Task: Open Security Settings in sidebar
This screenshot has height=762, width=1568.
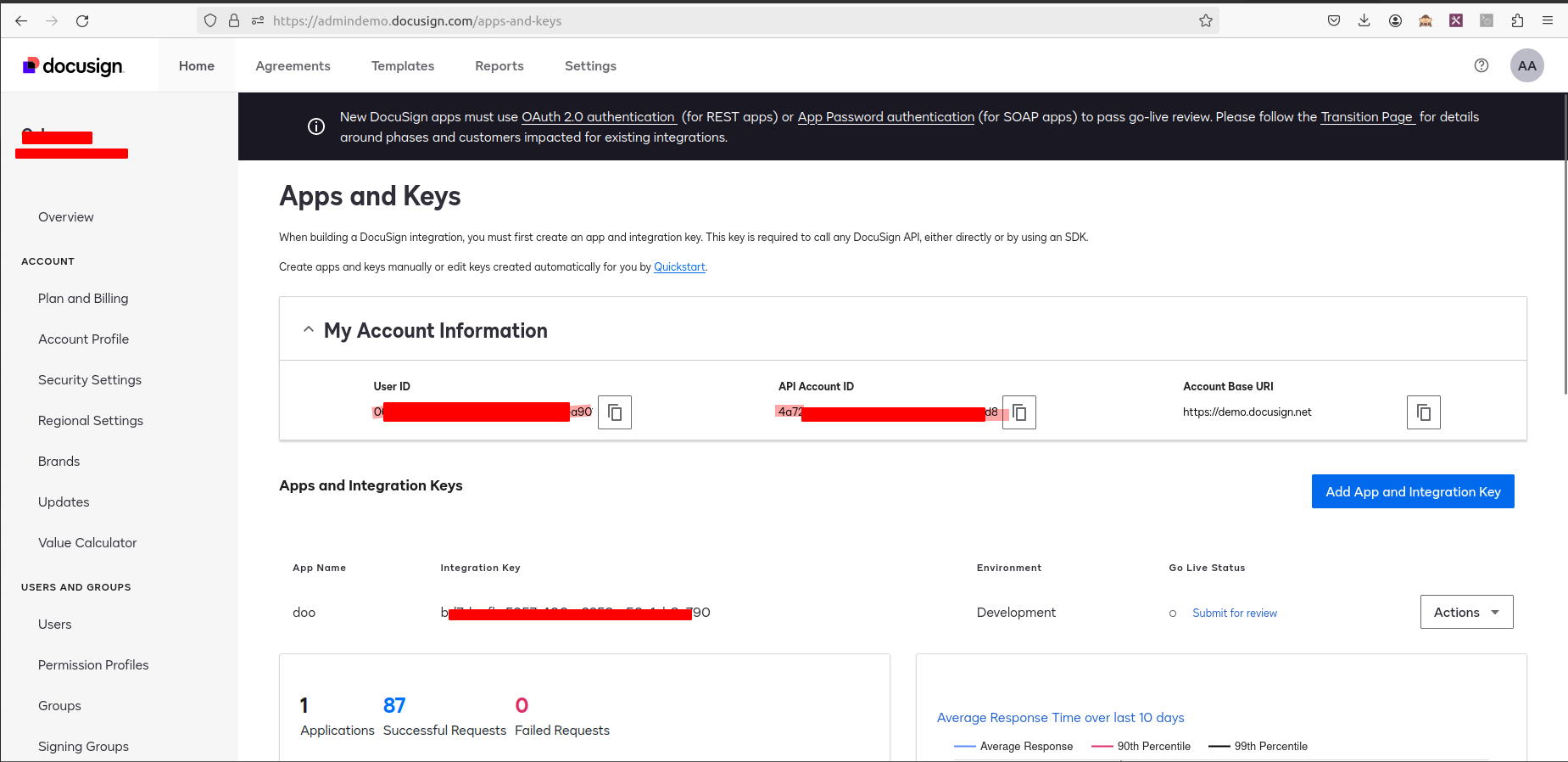Action: click(x=90, y=380)
